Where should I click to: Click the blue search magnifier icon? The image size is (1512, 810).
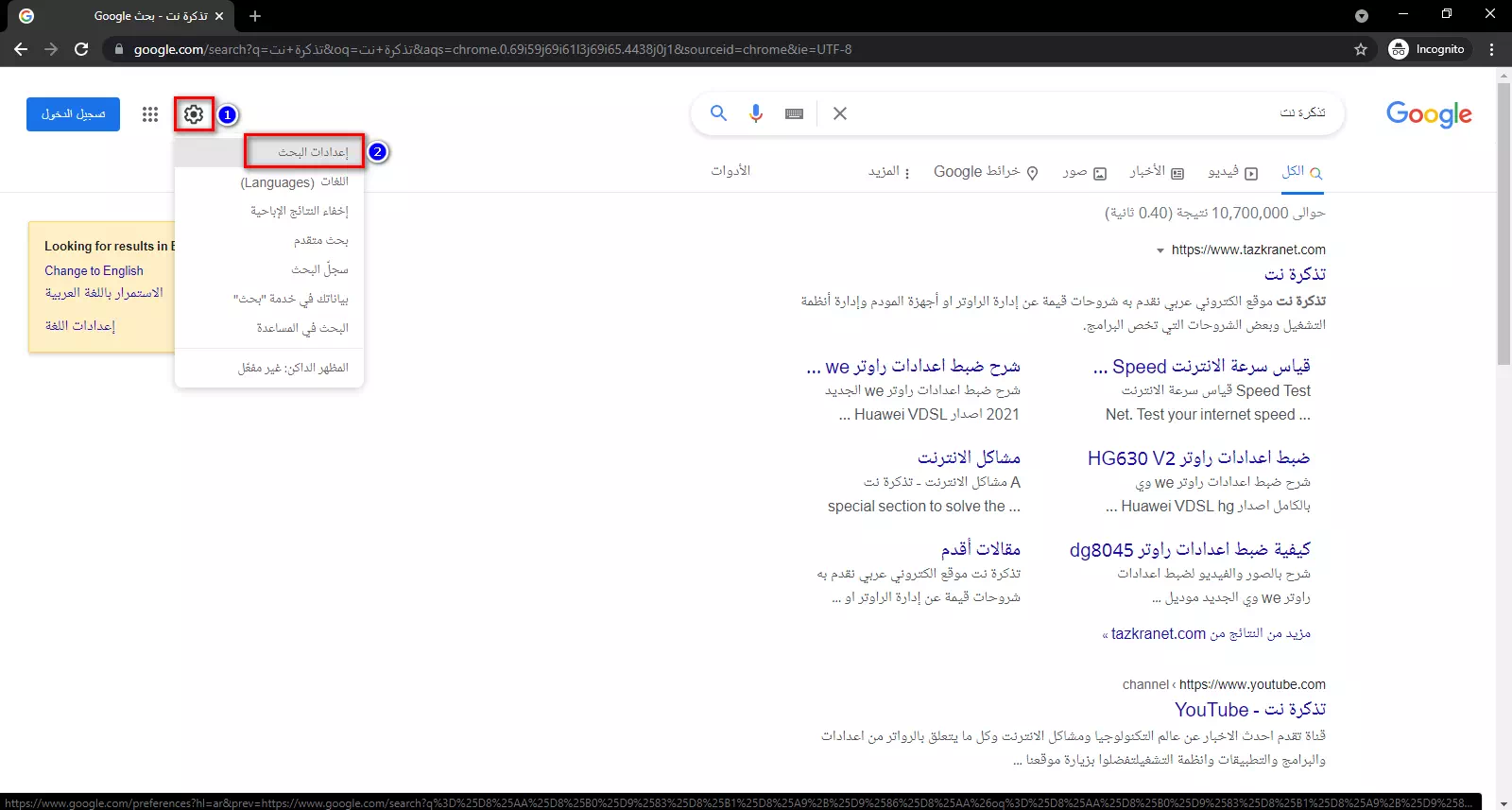(718, 113)
